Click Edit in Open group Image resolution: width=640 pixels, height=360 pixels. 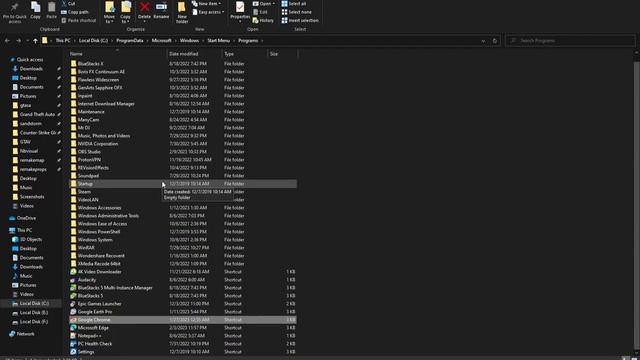[x=260, y=12]
